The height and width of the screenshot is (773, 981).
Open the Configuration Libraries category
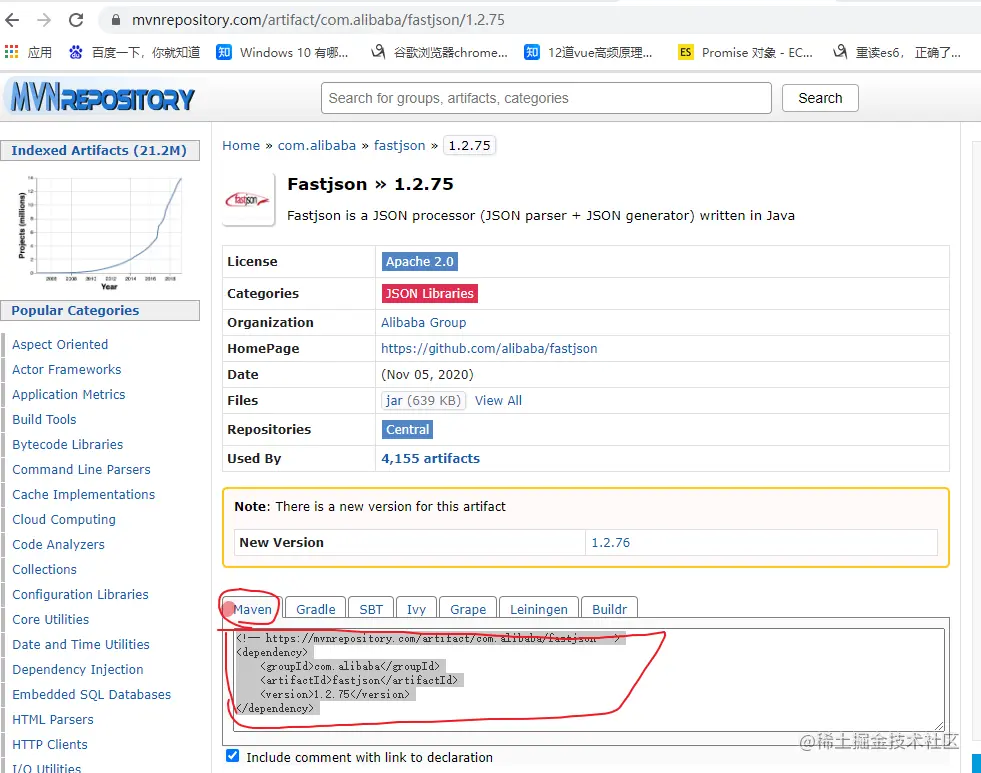click(81, 595)
